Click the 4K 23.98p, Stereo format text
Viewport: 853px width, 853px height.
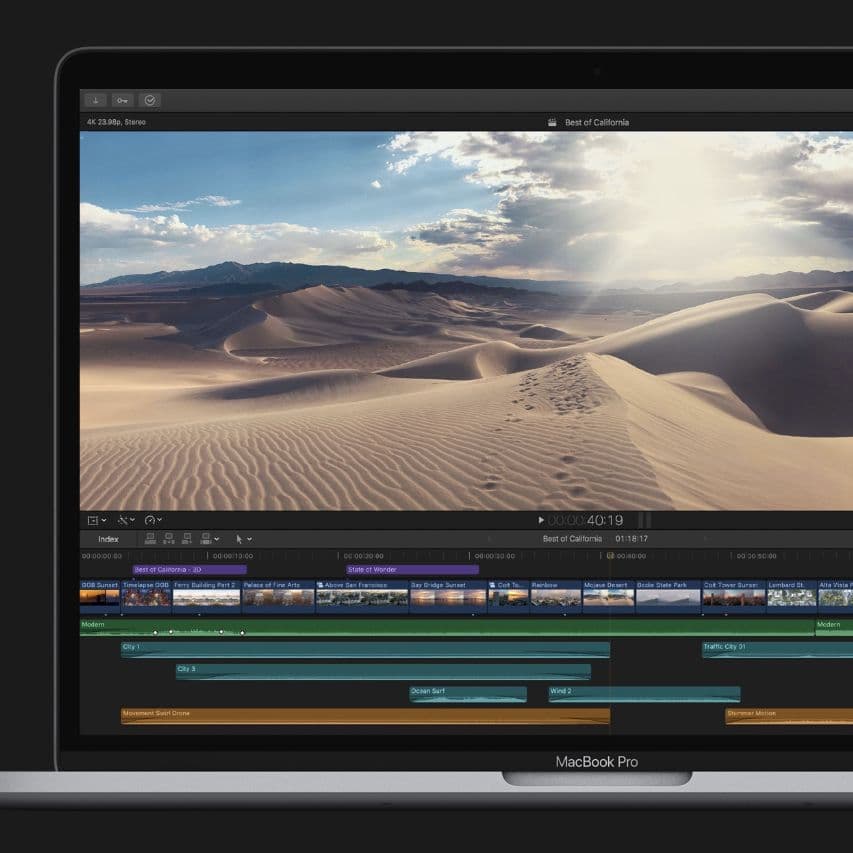(116, 122)
